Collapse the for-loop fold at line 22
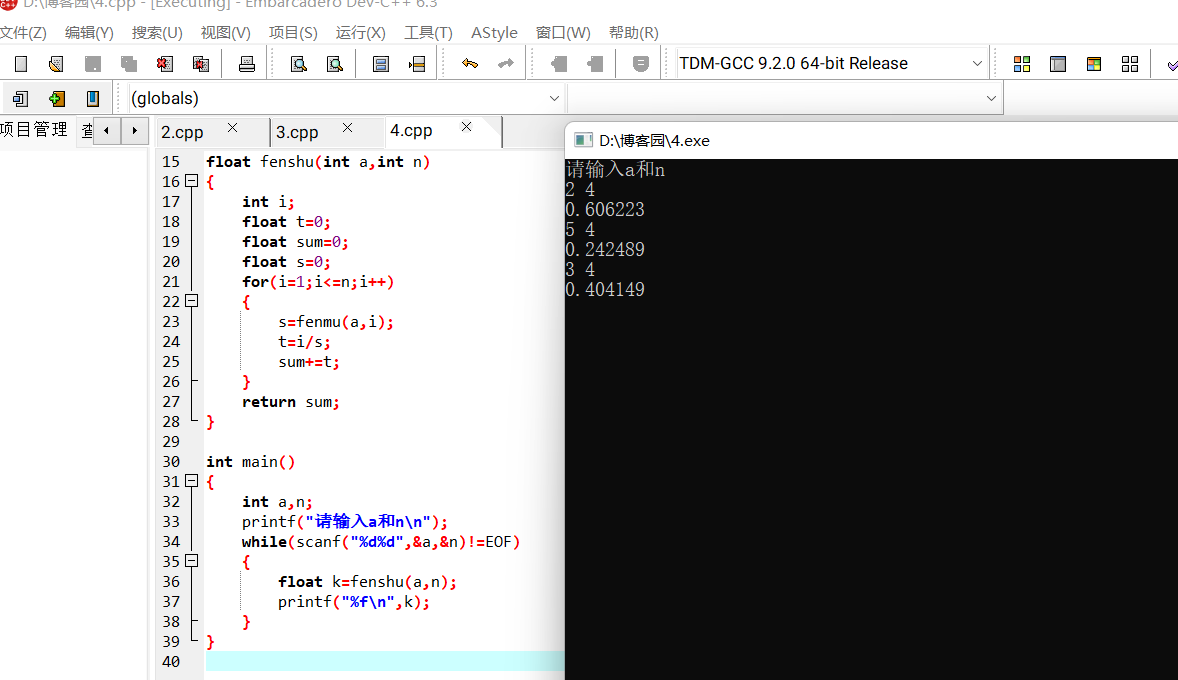 click(x=192, y=301)
